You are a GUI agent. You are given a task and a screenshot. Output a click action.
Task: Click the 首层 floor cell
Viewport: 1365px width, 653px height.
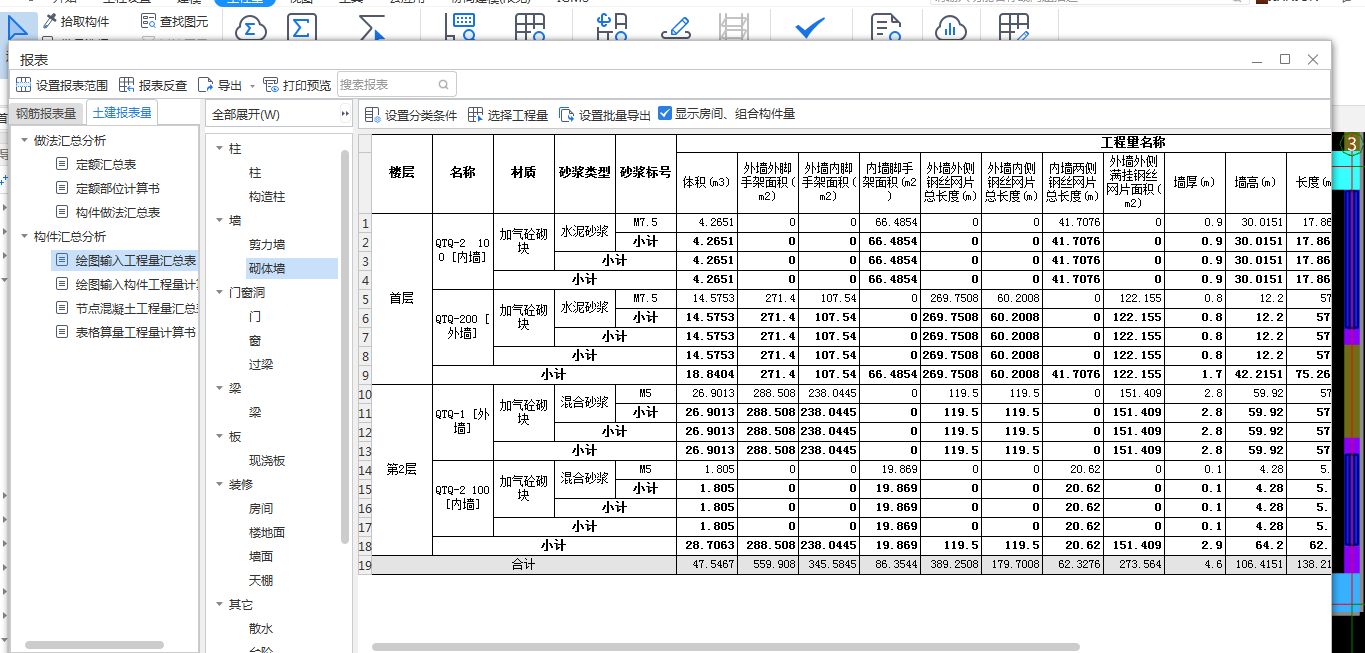(402, 298)
